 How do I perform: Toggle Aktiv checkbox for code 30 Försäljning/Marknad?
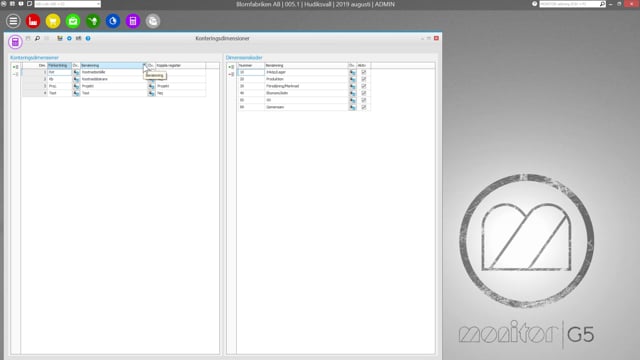pyautogui.click(x=364, y=86)
